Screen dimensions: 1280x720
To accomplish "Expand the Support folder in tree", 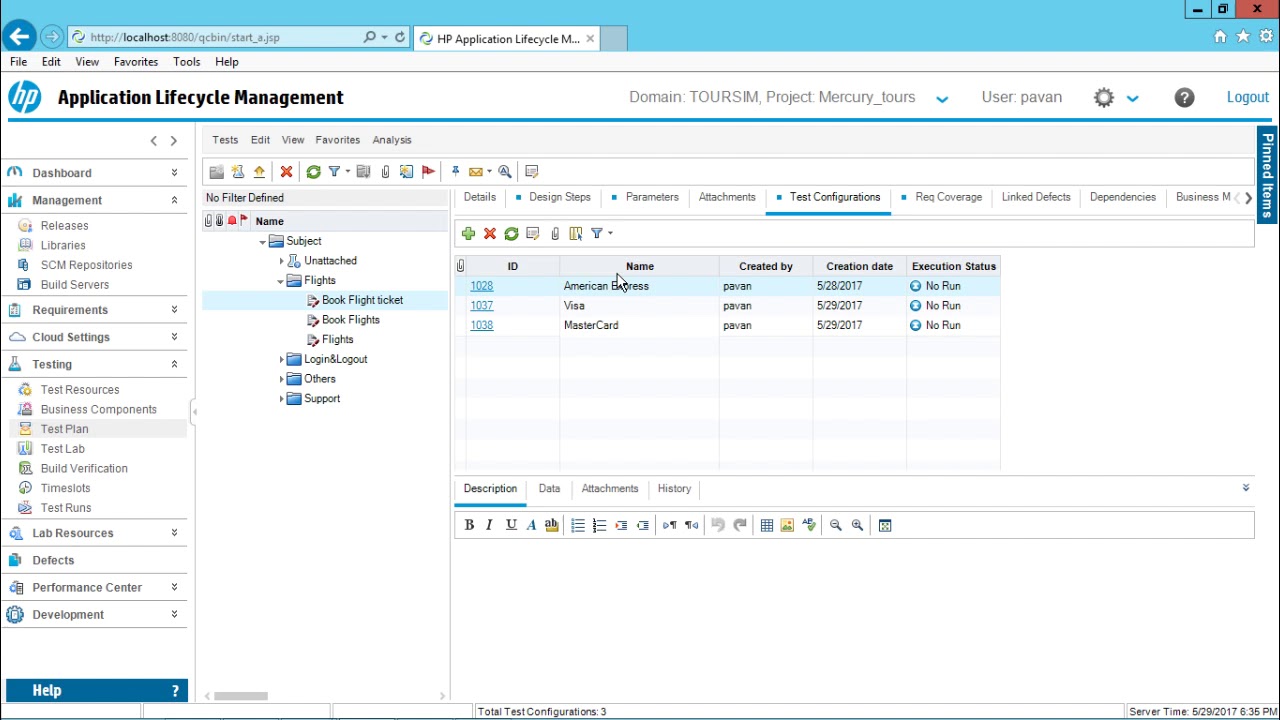I will click(282, 399).
